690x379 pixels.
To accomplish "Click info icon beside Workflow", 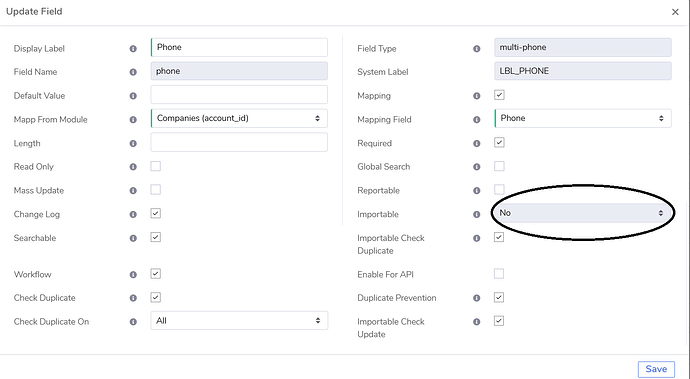I will point(133,275).
